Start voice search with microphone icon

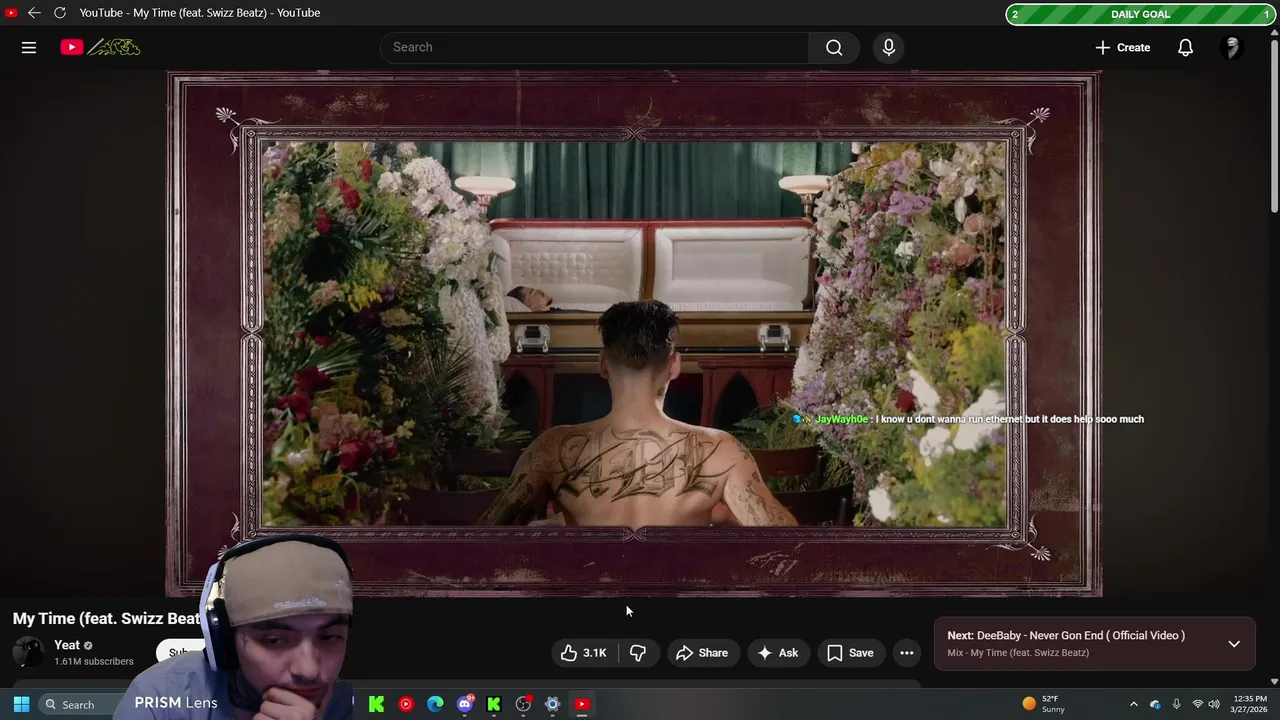tap(889, 47)
